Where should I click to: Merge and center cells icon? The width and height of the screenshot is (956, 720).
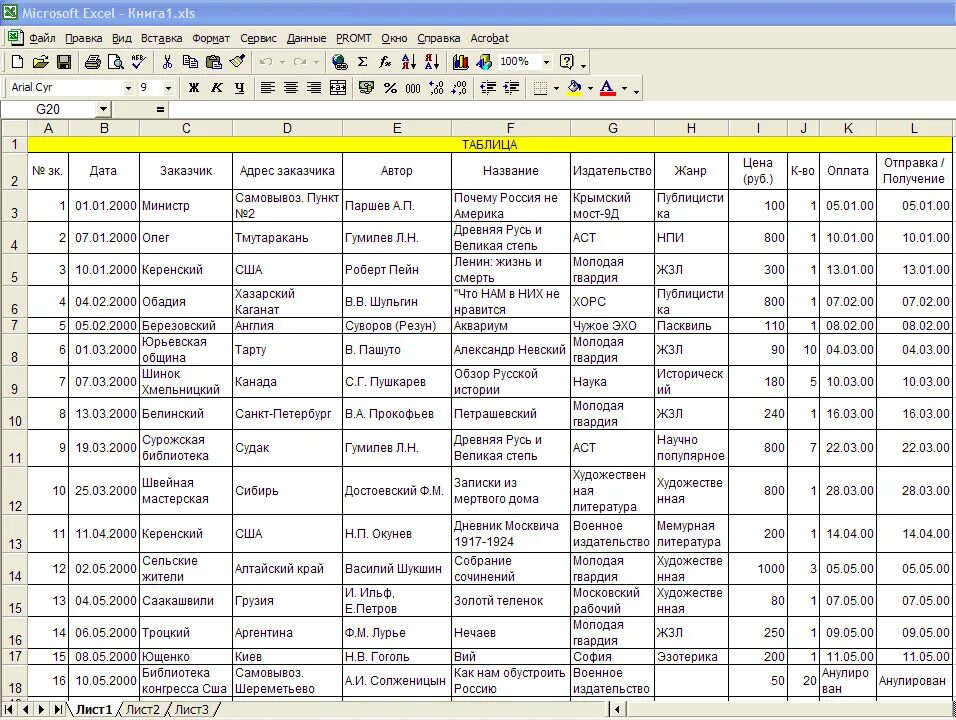338,88
